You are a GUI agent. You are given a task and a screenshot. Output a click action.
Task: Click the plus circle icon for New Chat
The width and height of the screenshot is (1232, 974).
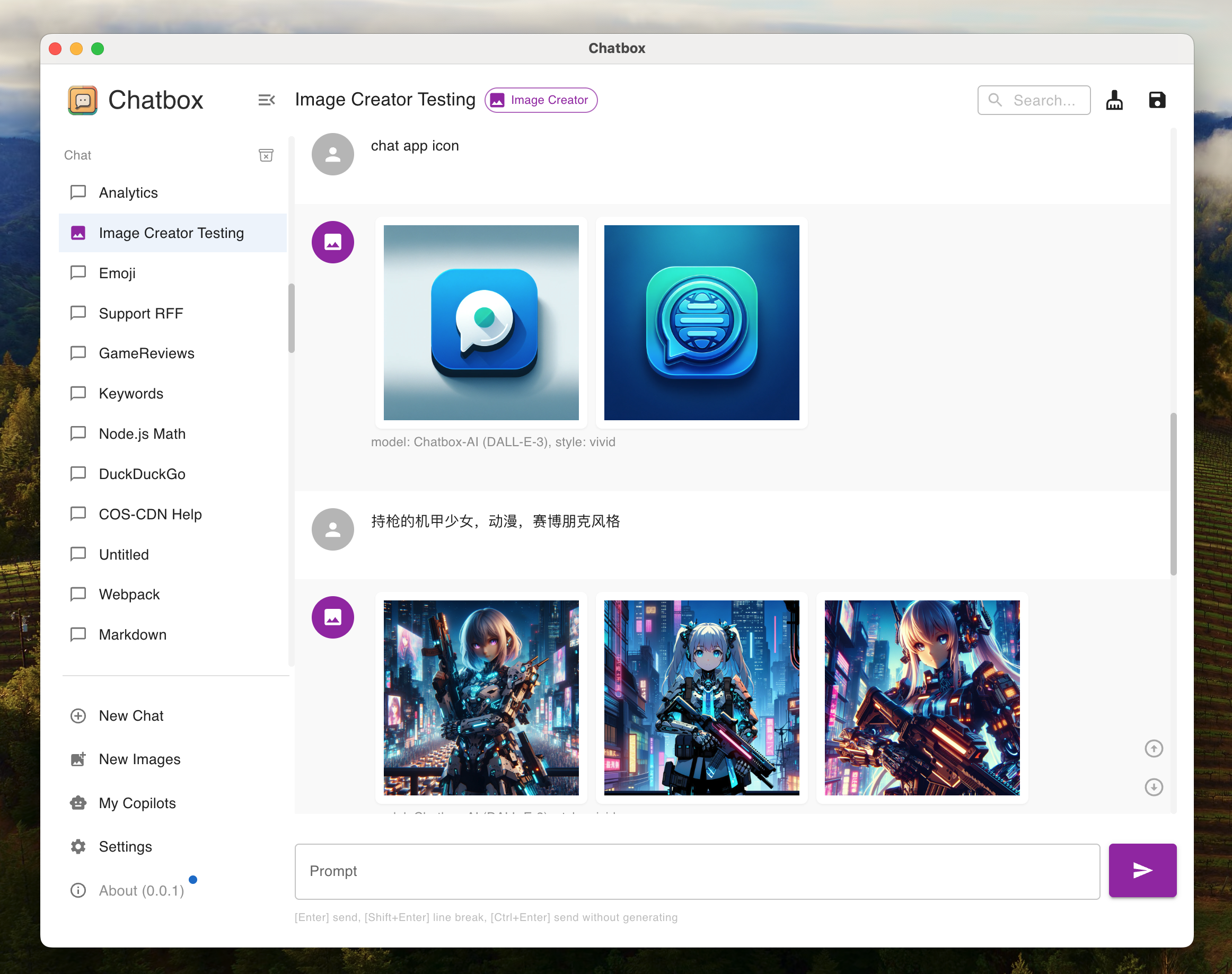point(78,716)
